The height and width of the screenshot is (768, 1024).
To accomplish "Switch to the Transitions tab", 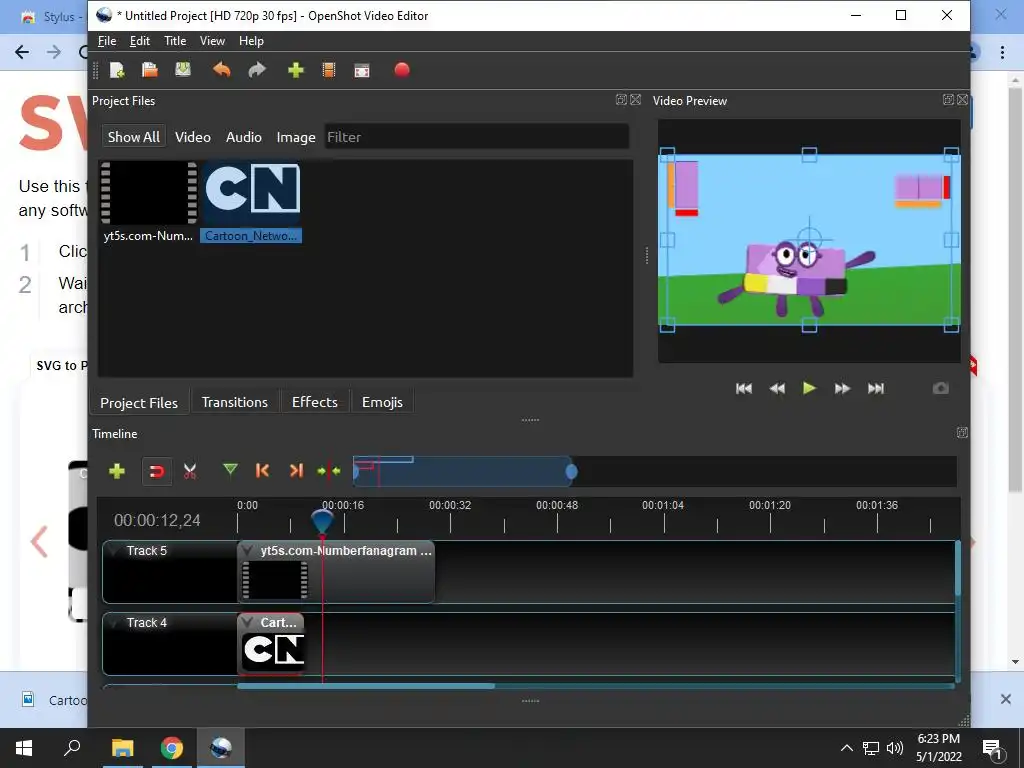I will tap(234, 402).
